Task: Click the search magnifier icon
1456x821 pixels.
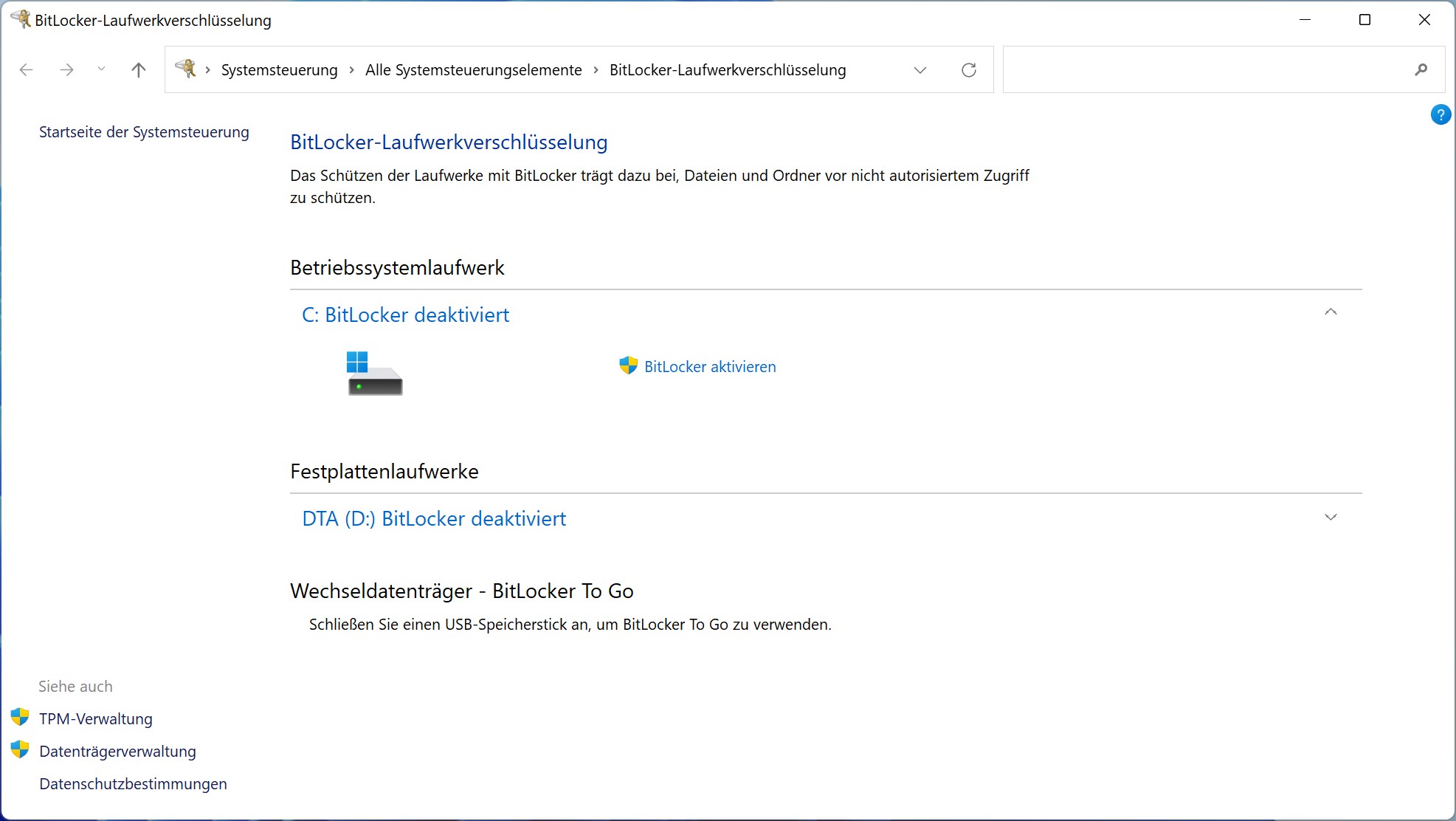Action: coord(1421,69)
